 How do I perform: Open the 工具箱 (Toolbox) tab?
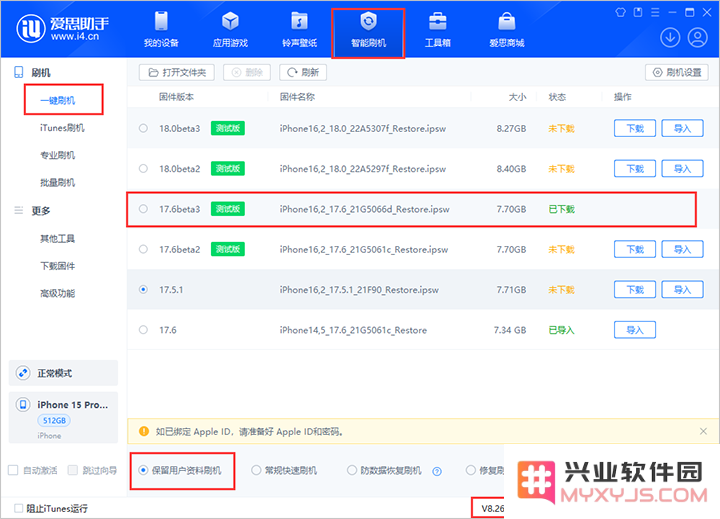tap(438, 30)
